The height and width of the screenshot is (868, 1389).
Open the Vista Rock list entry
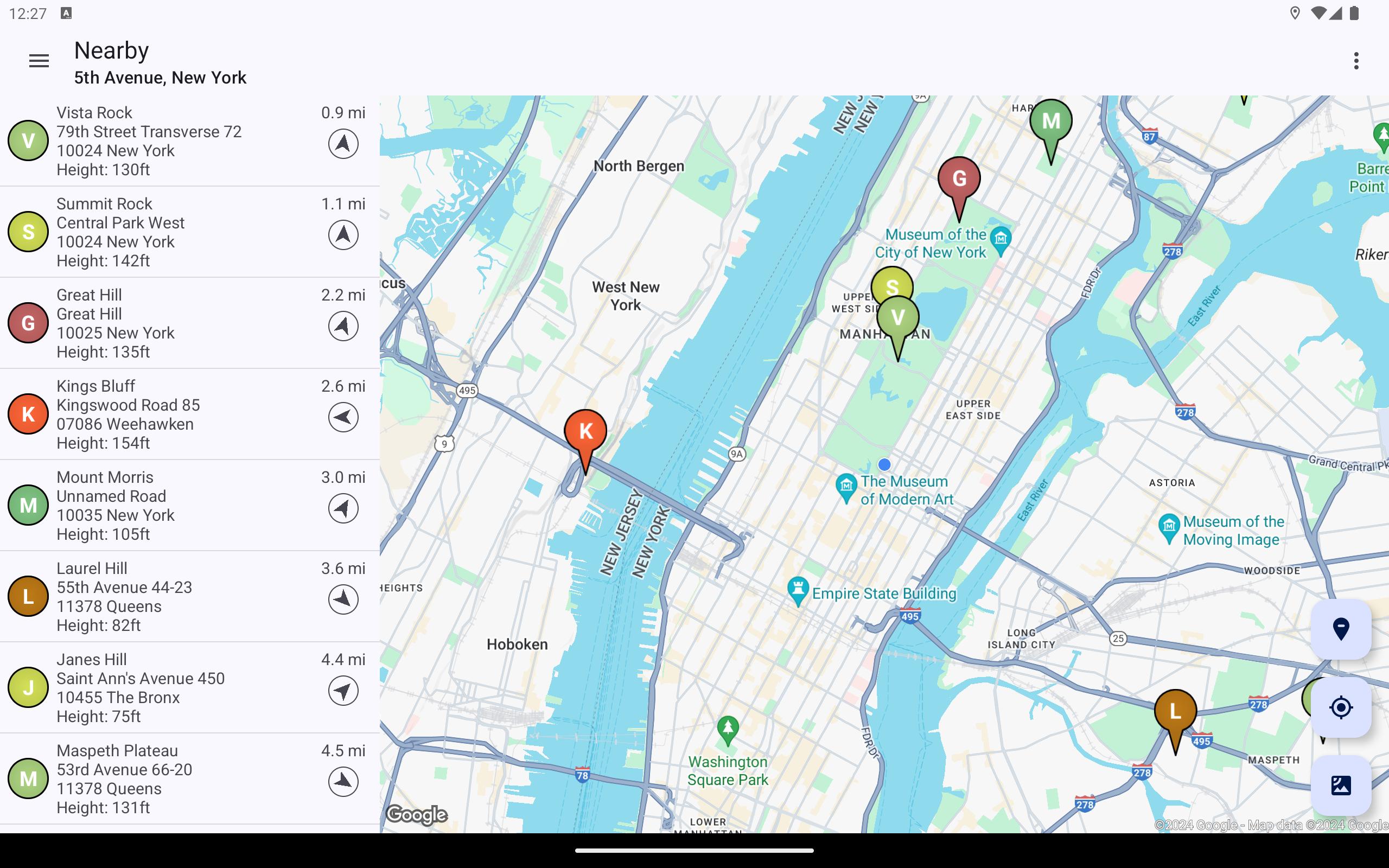[189, 141]
